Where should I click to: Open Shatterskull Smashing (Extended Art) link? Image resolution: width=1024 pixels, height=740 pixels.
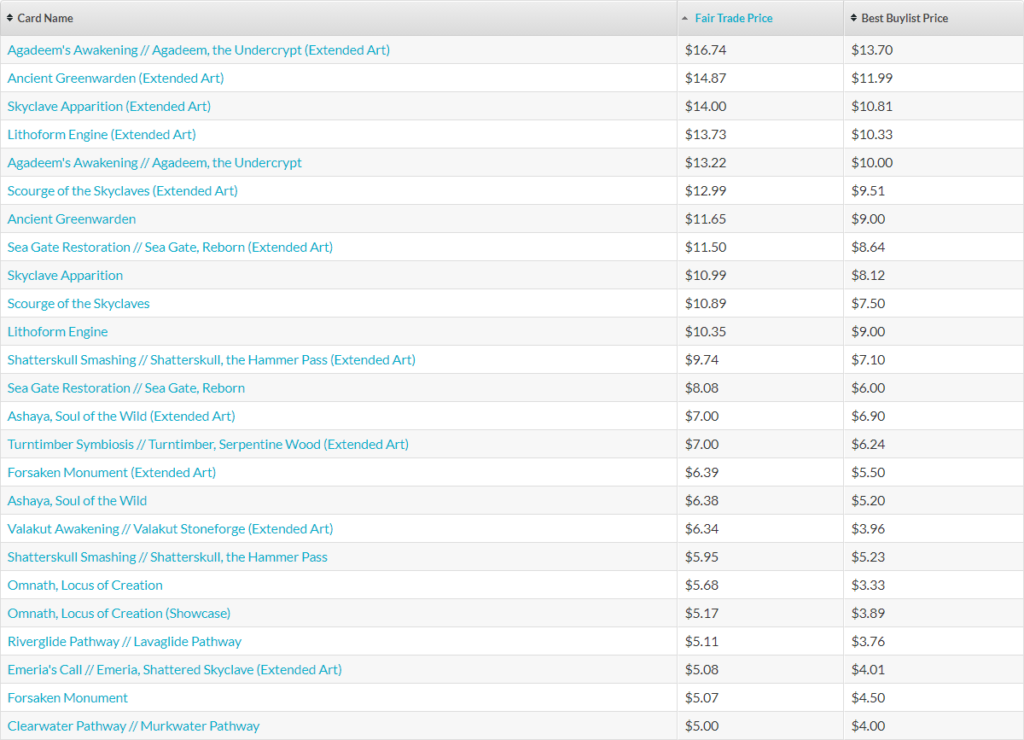pos(212,359)
